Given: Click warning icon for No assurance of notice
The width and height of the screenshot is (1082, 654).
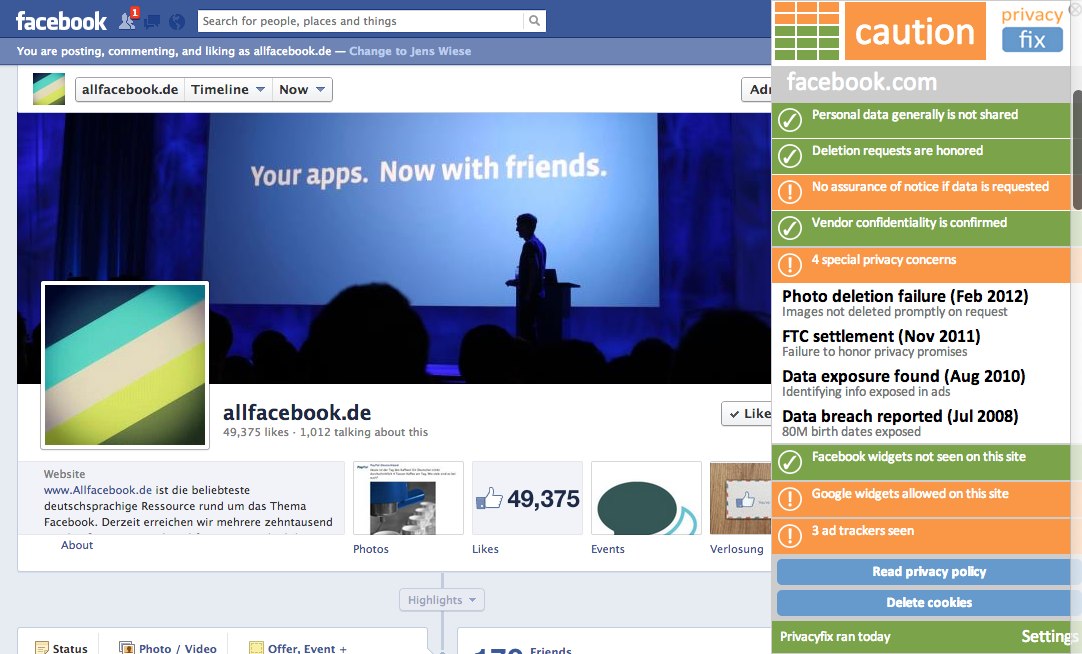Looking at the screenshot, I should coord(790,192).
